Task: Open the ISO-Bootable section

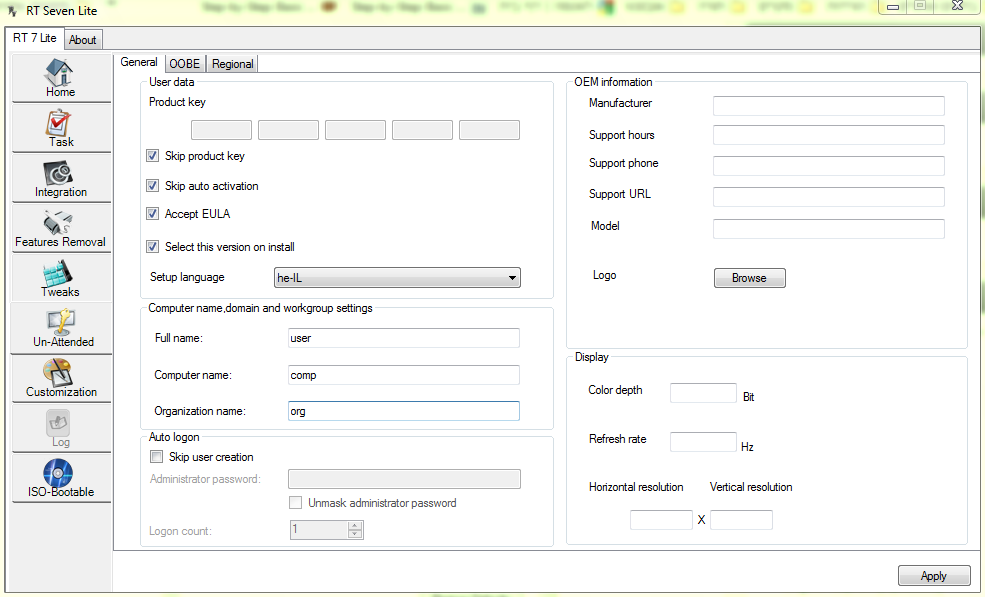Action: pos(61,478)
